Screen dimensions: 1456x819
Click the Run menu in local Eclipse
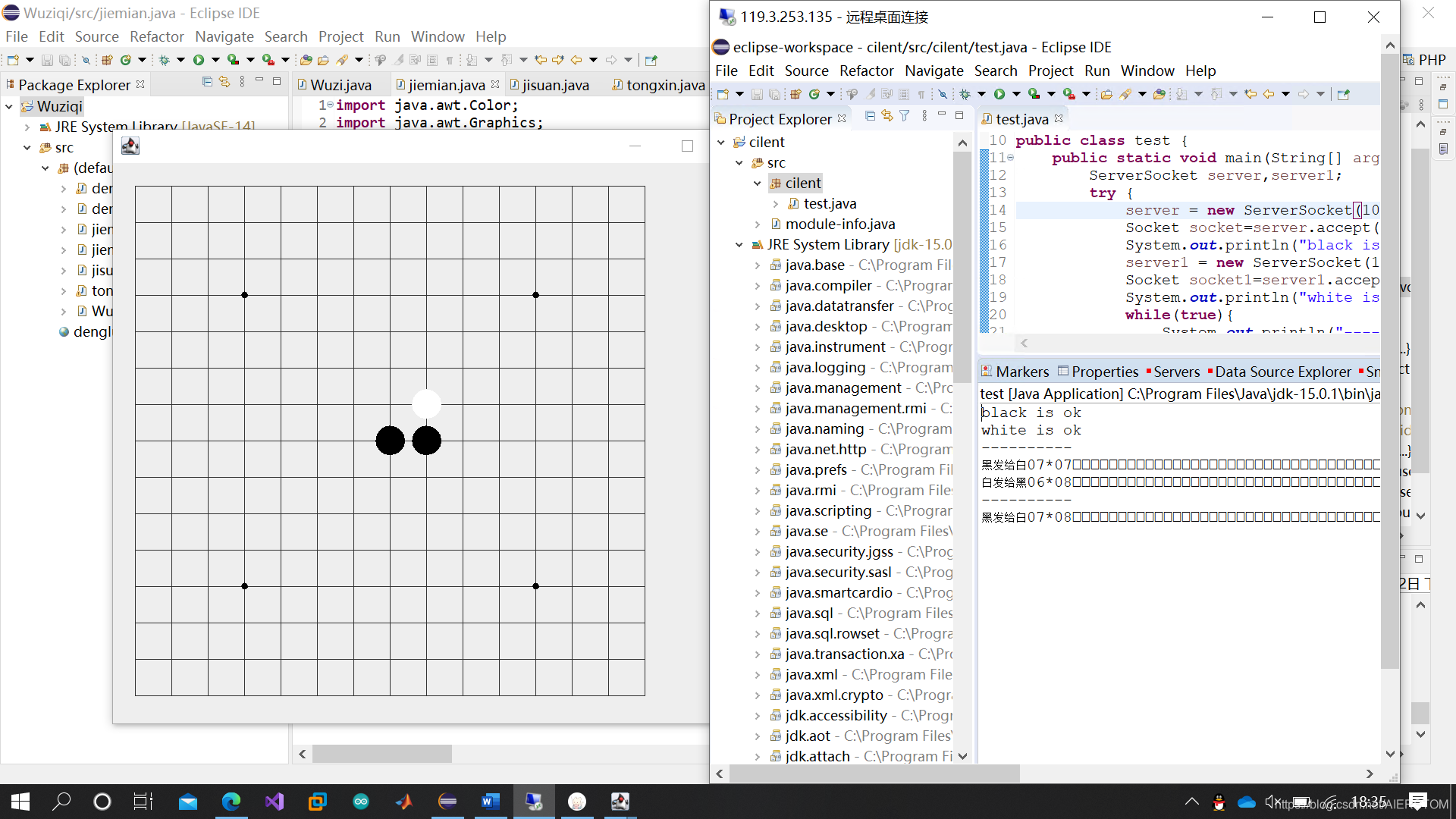pyautogui.click(x=387, y=36)
